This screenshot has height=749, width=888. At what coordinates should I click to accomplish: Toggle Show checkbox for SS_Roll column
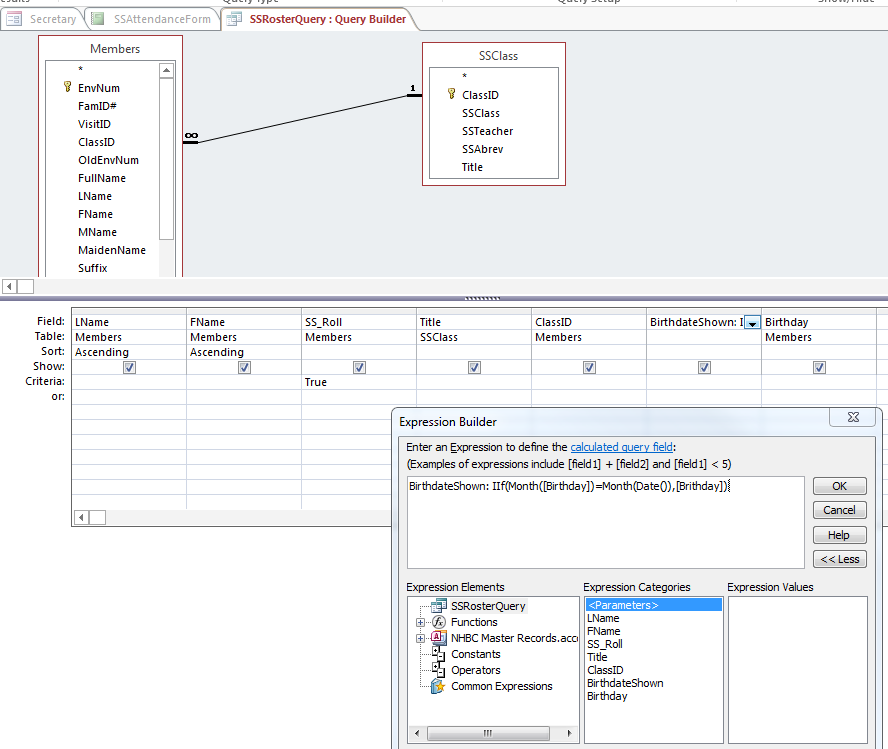click(x=359, y=367)
